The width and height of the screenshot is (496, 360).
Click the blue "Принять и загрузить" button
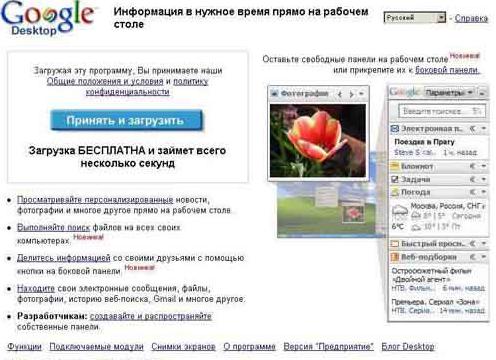pyautogui.click(x=126, y=120)
